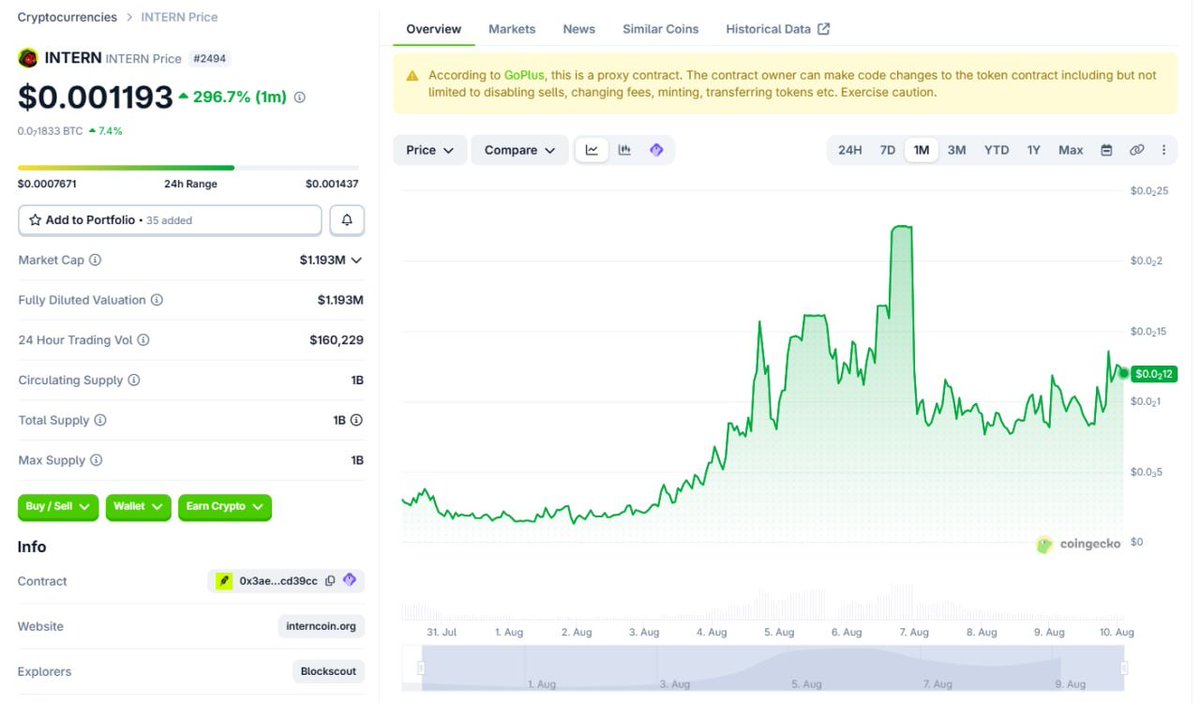The width and height of the screenshot is (1200, 703).
Task: Click the 24h Range progress bar
Action: pos(188,168)
